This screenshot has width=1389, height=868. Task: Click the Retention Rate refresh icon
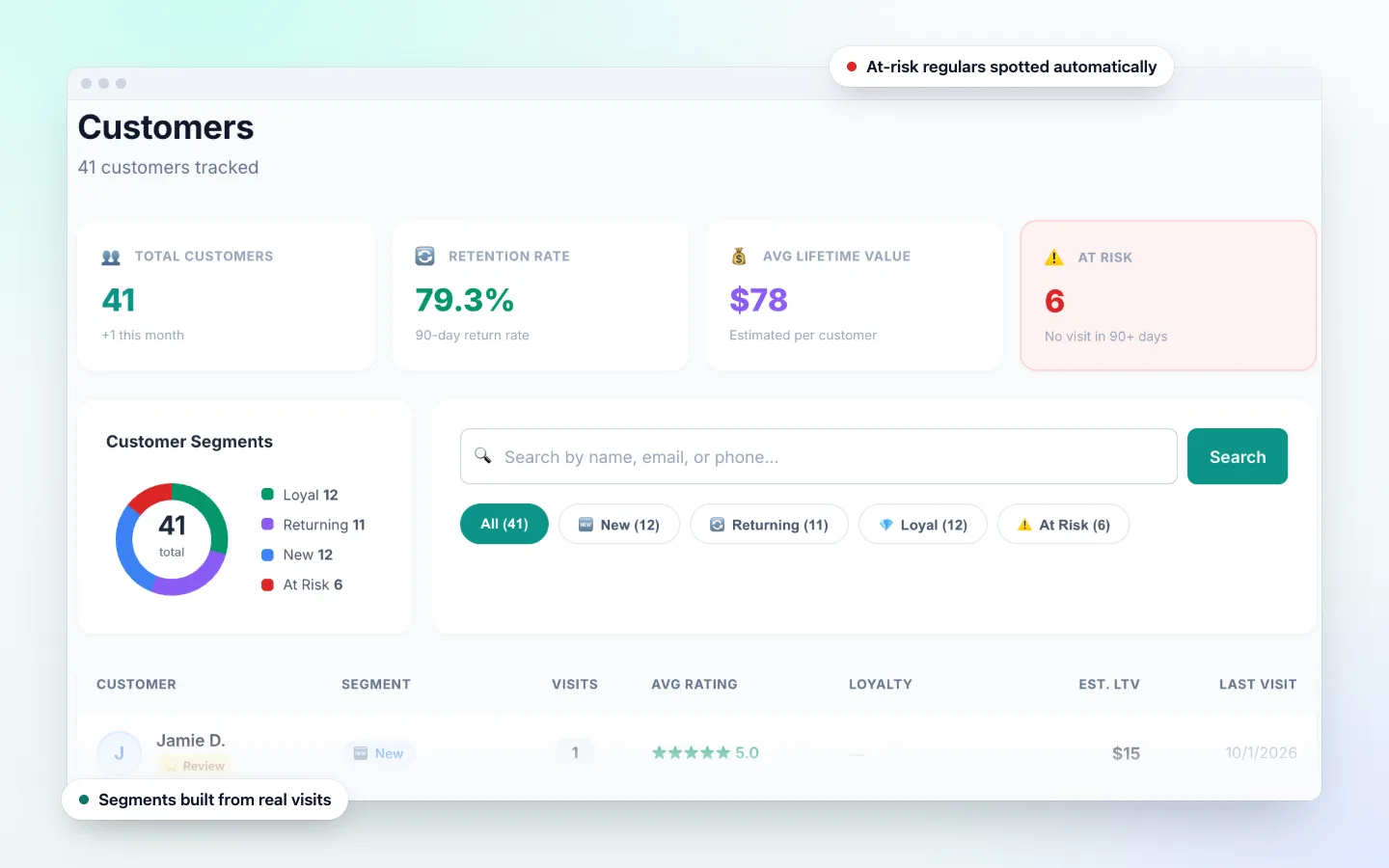[424, 257]
